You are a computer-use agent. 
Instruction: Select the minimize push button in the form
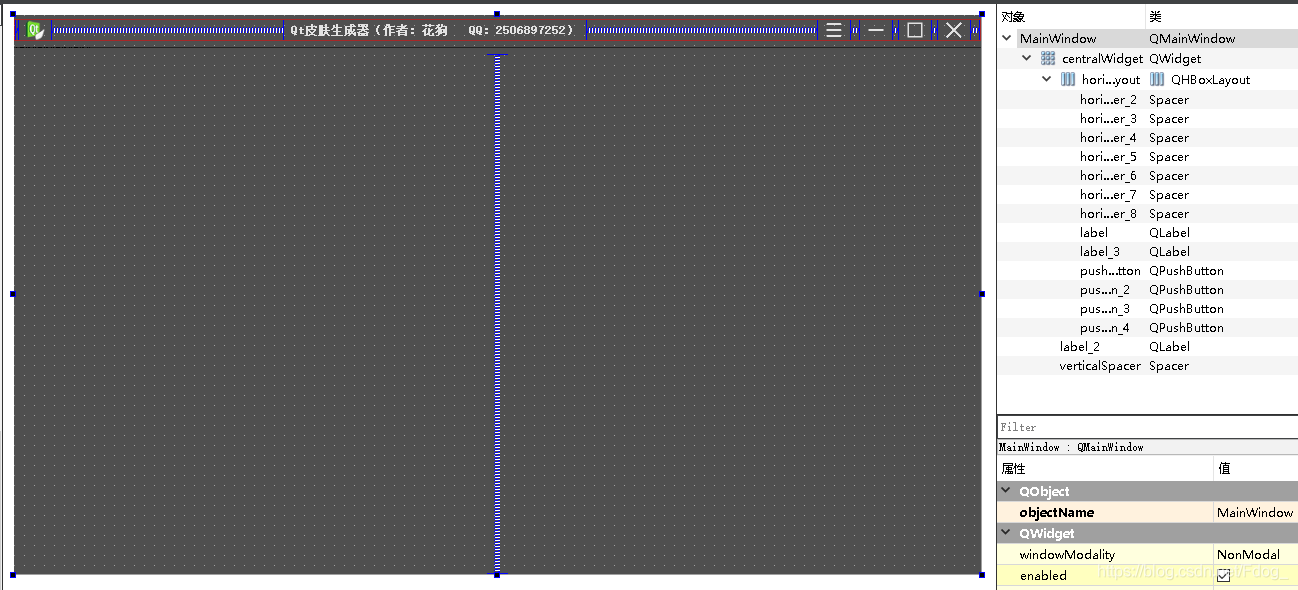(876, 30)
